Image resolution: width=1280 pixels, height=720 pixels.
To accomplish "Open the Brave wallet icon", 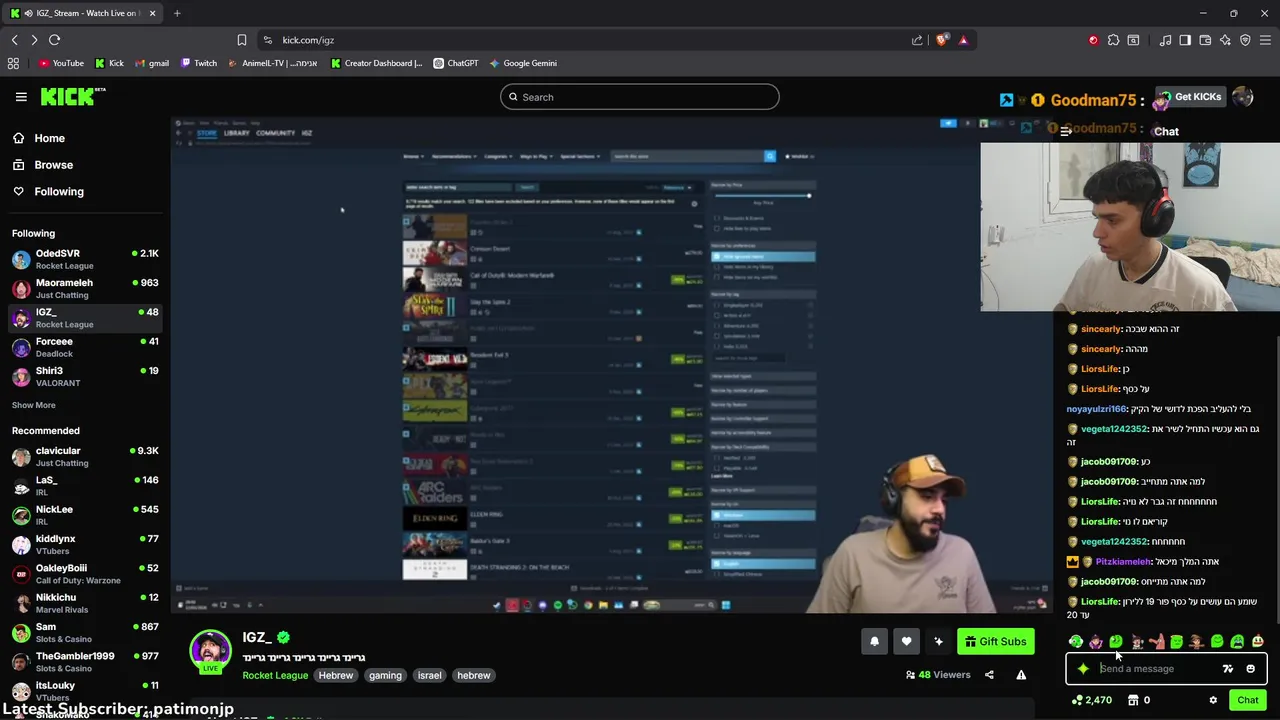I will (1205, 40).
